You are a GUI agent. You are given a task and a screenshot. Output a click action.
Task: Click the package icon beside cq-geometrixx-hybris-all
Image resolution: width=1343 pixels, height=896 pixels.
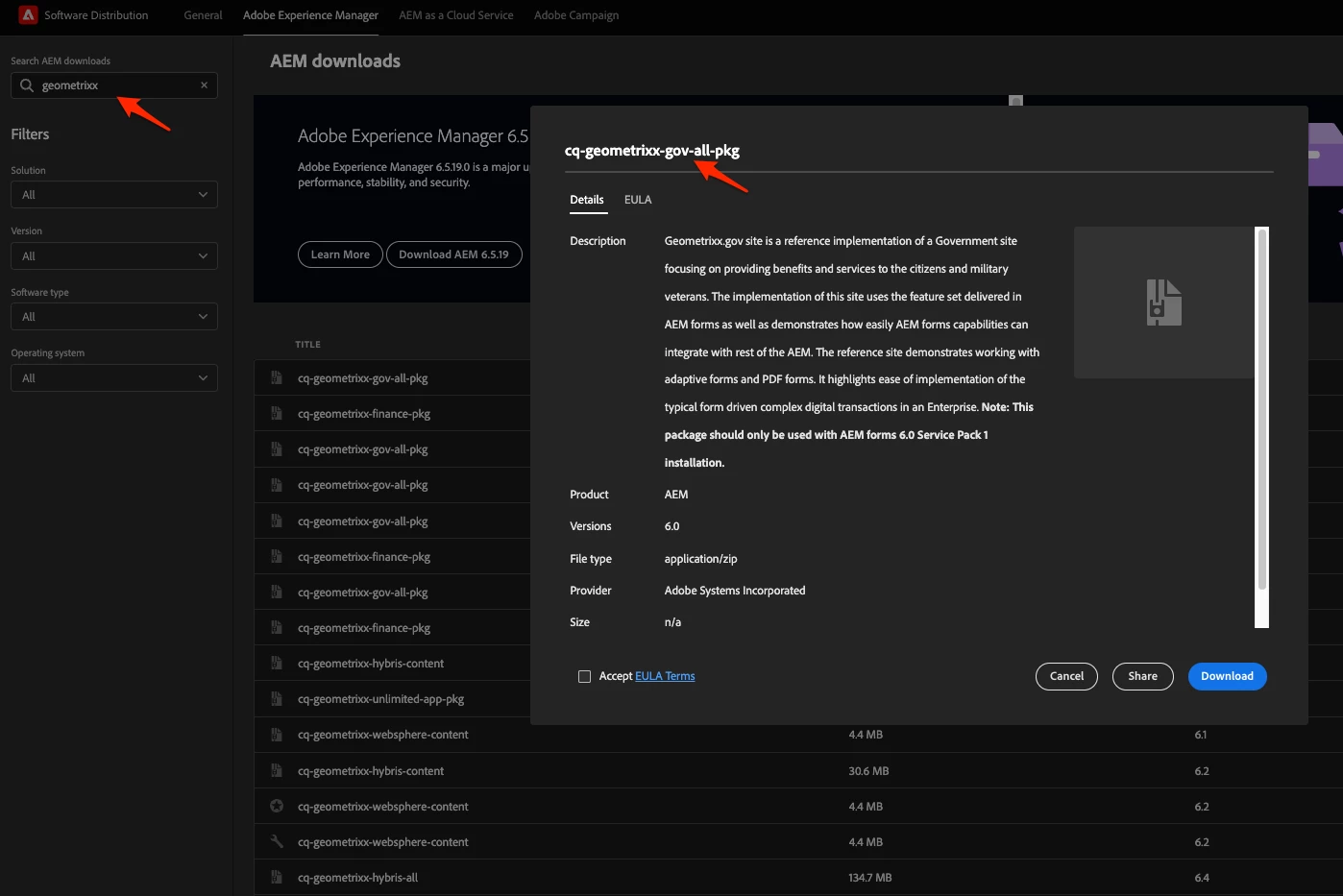(277, 878)
